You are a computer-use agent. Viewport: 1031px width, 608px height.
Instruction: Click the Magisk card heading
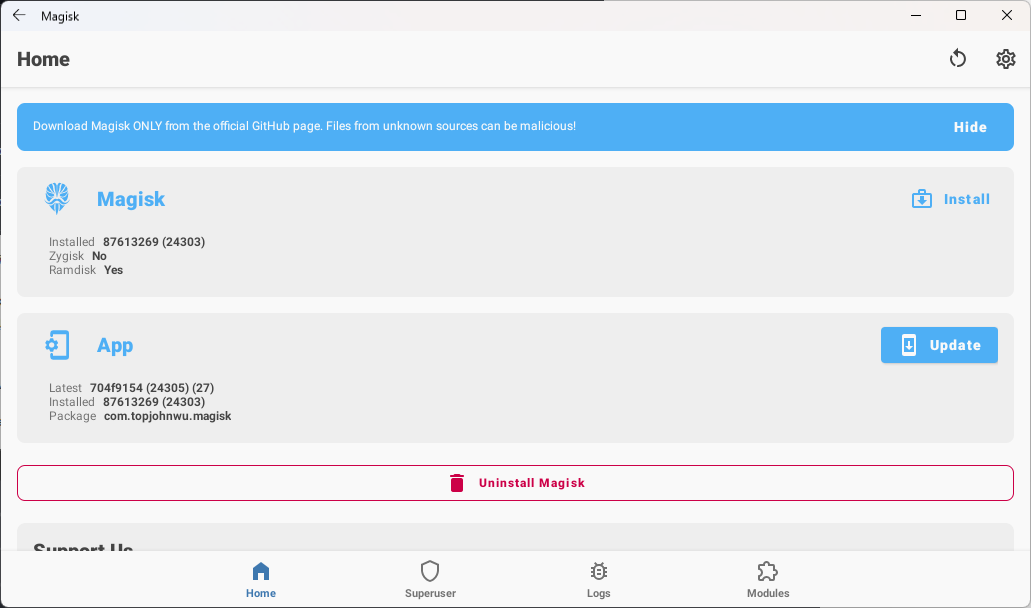(x=131, y=199)
